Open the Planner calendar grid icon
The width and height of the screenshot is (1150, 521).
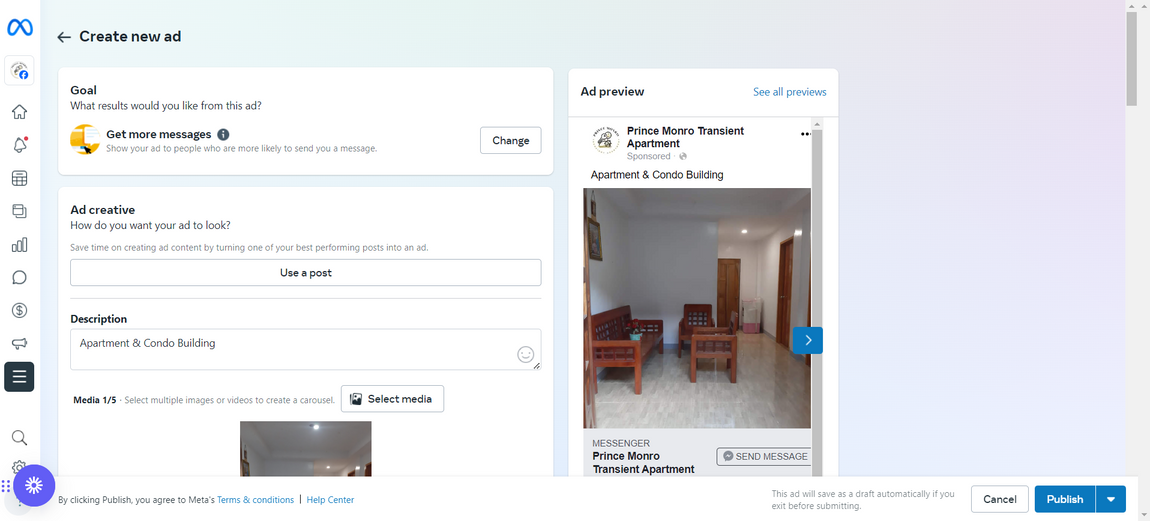click(x=20, y=178)
